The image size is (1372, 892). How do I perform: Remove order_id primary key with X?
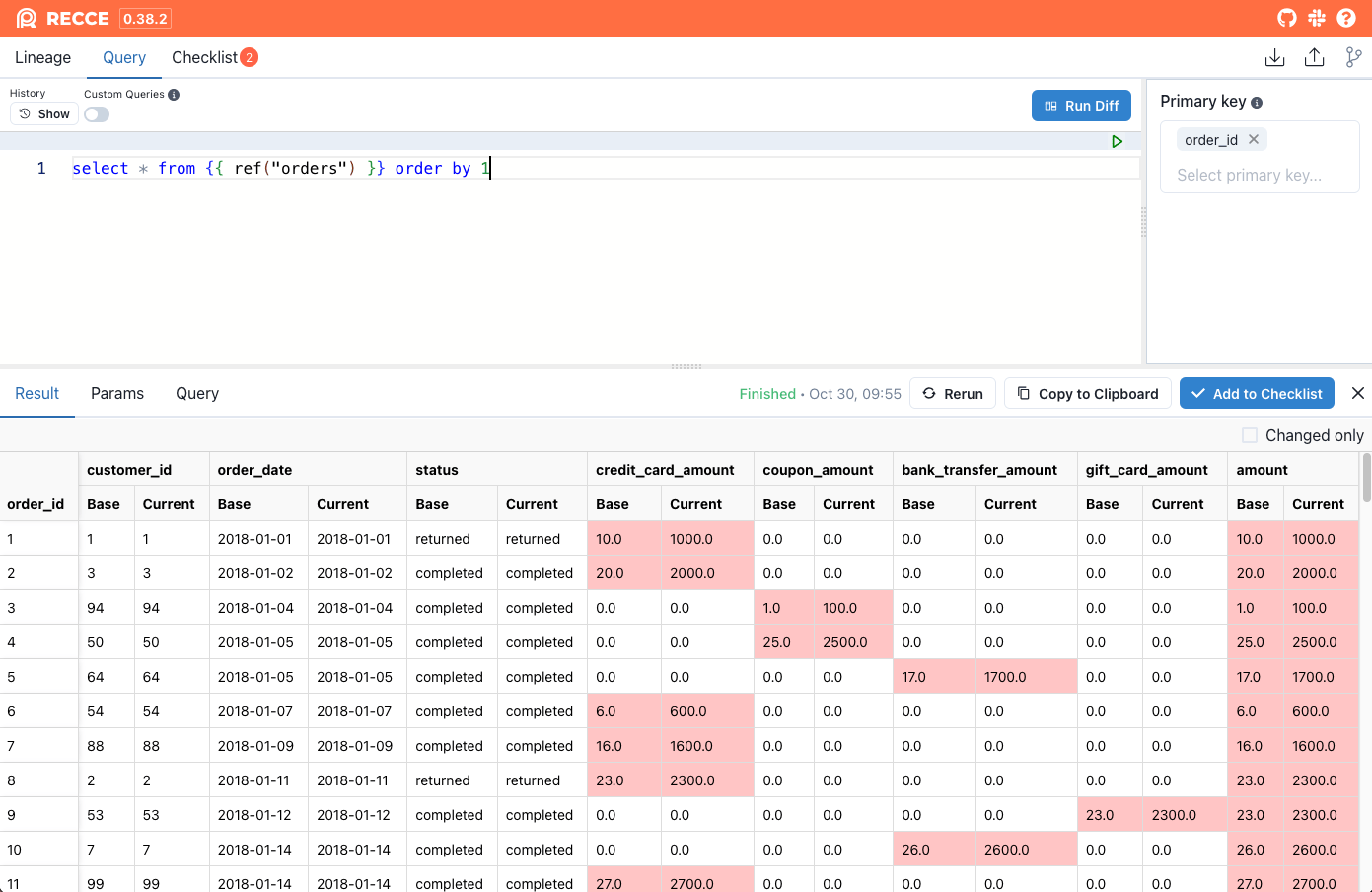1254,139
